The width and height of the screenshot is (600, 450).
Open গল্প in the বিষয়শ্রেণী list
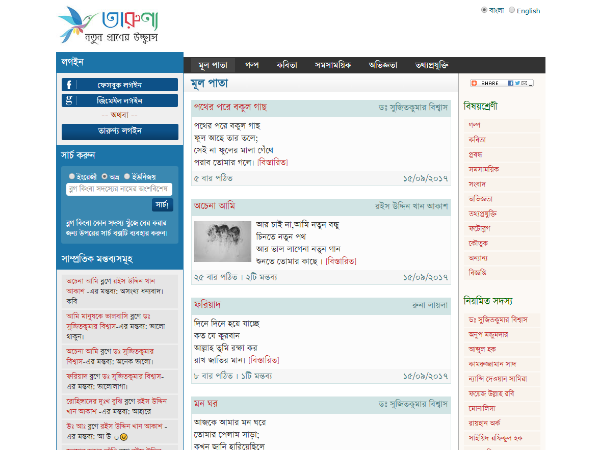click(x=502, y=125)
